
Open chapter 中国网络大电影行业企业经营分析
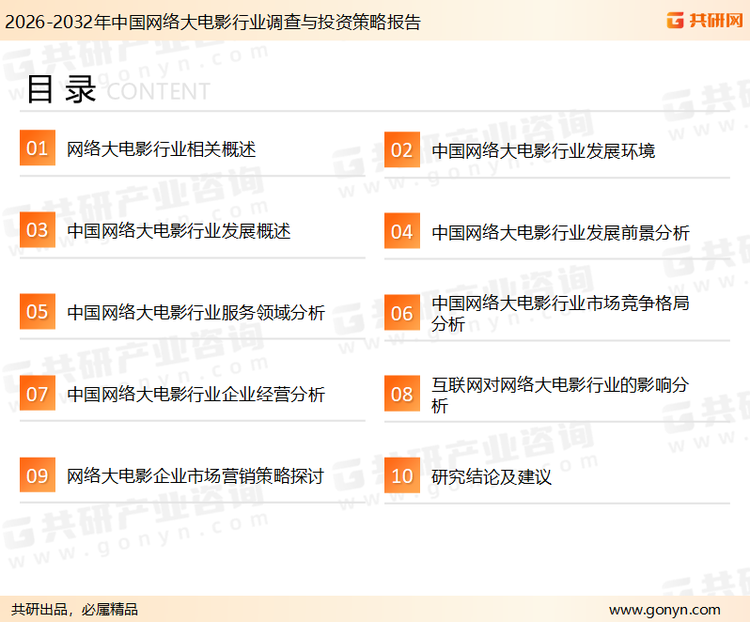coord(196,394)
